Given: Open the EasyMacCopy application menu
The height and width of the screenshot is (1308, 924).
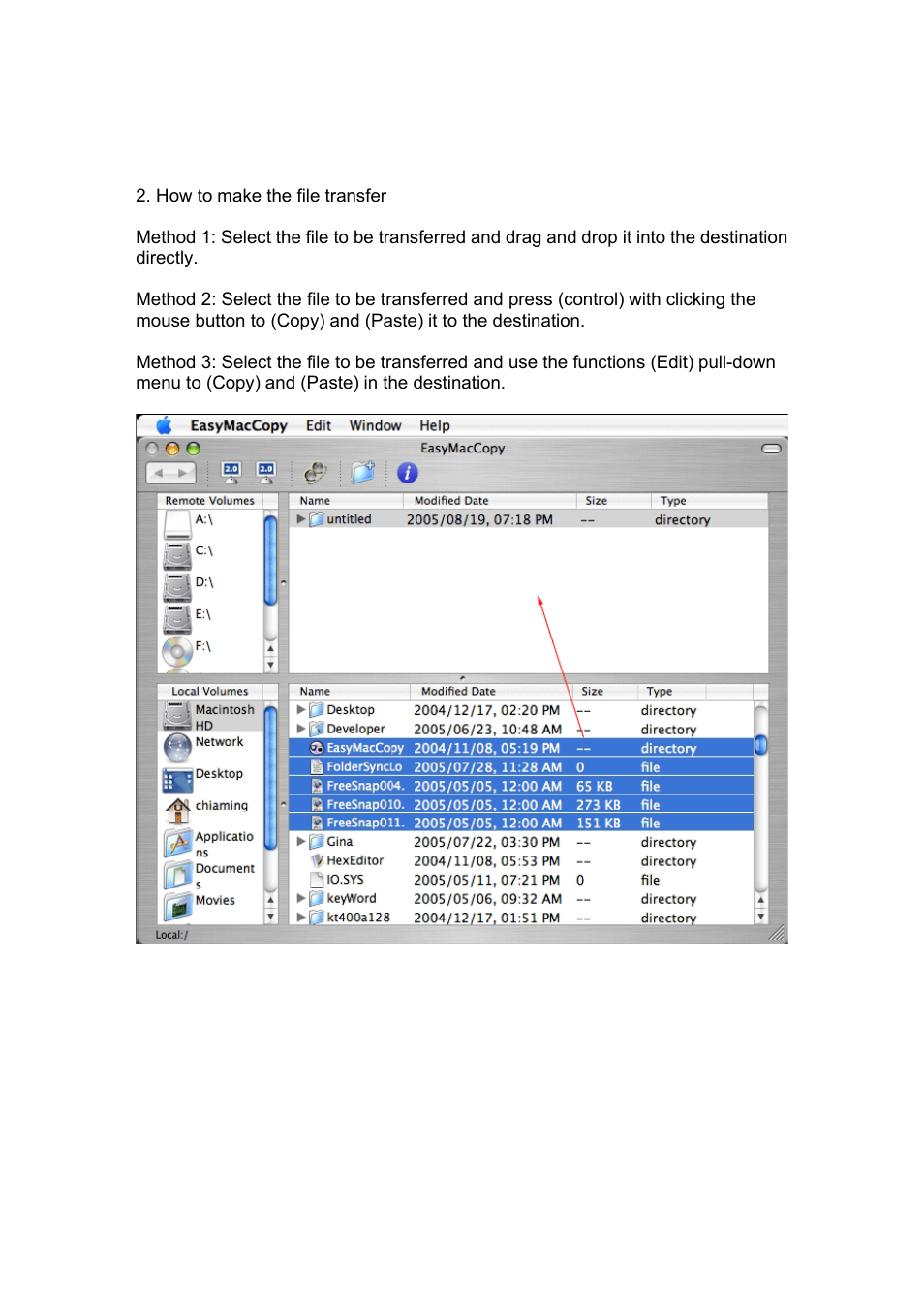Looking at the screenshot, I should click(x=238, y=425).
